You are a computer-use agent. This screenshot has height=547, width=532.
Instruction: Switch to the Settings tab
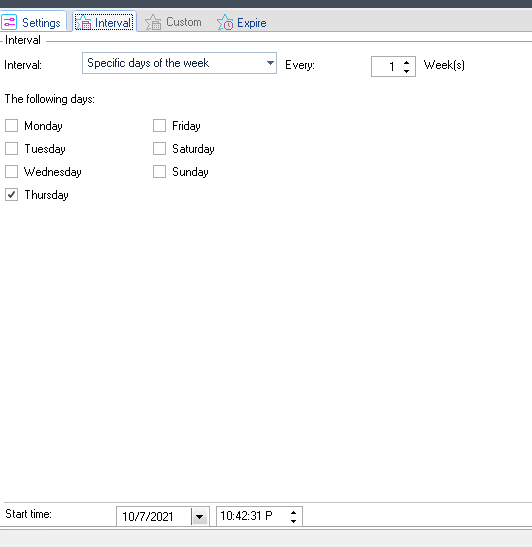point(33,22)
